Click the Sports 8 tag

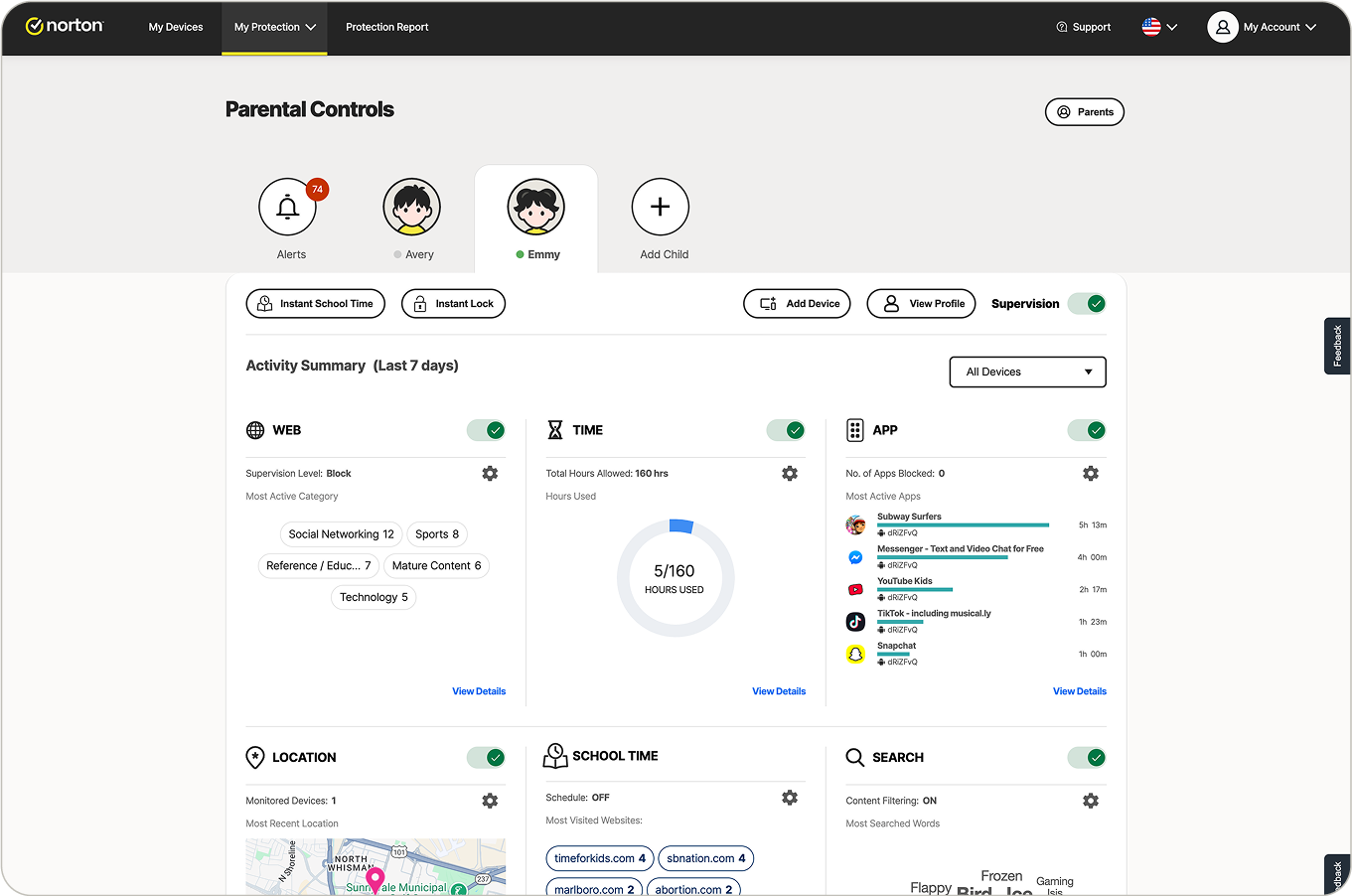[x=437, y=534]
